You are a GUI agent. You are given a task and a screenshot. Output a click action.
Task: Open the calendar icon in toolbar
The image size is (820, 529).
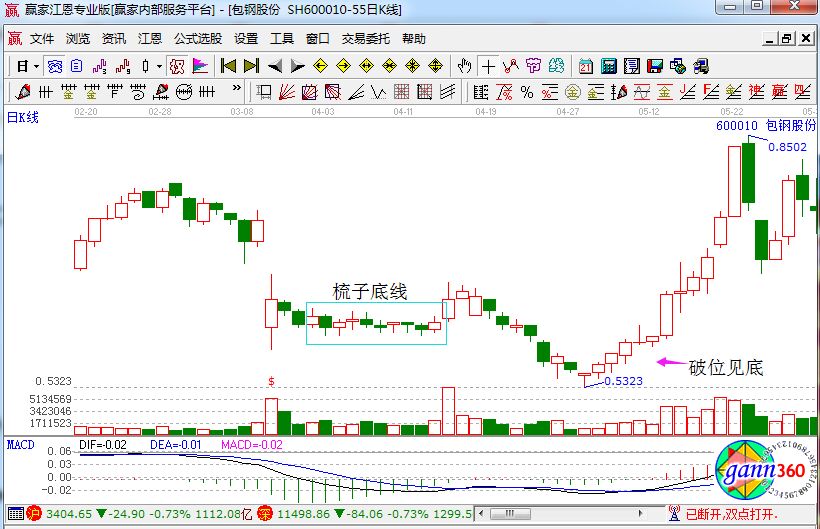click(586, 66)
